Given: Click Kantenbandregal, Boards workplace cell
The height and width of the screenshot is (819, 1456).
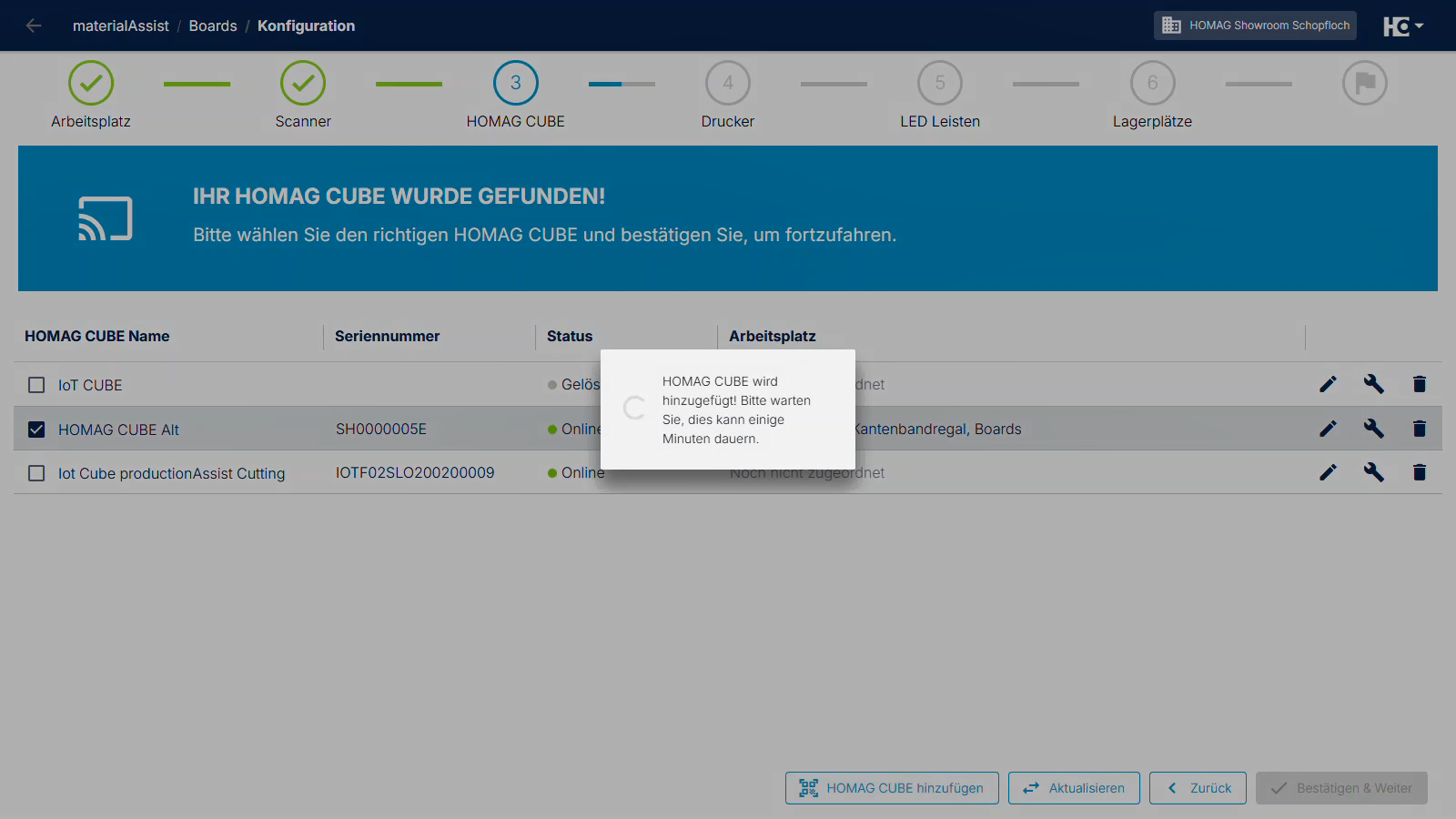Looking at the screenshot, I should click(x=937, y=429).
